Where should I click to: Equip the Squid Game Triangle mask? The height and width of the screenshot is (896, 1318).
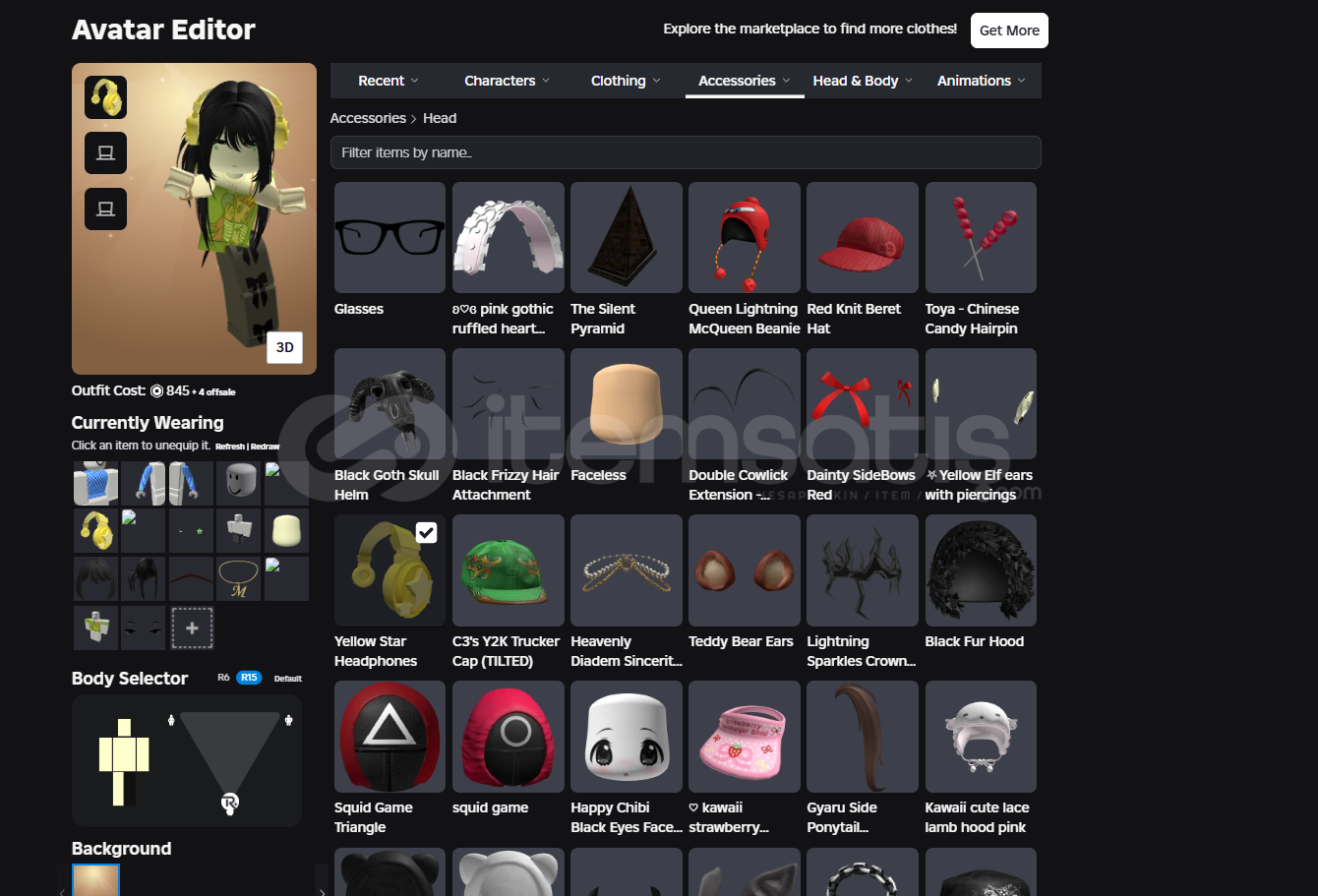pyautogui.click(x=389, y=736)
